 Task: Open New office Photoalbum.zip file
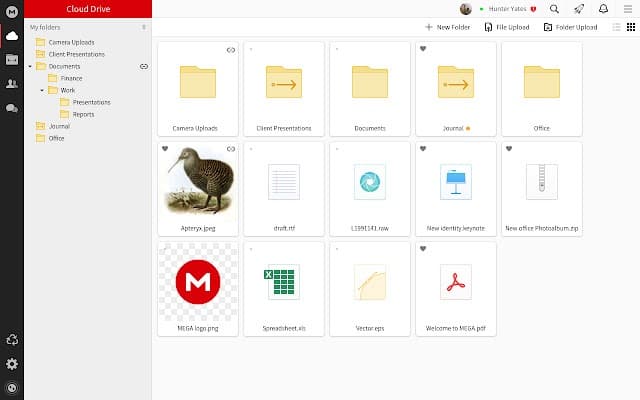pyautogui.click(x=542, y=189)
